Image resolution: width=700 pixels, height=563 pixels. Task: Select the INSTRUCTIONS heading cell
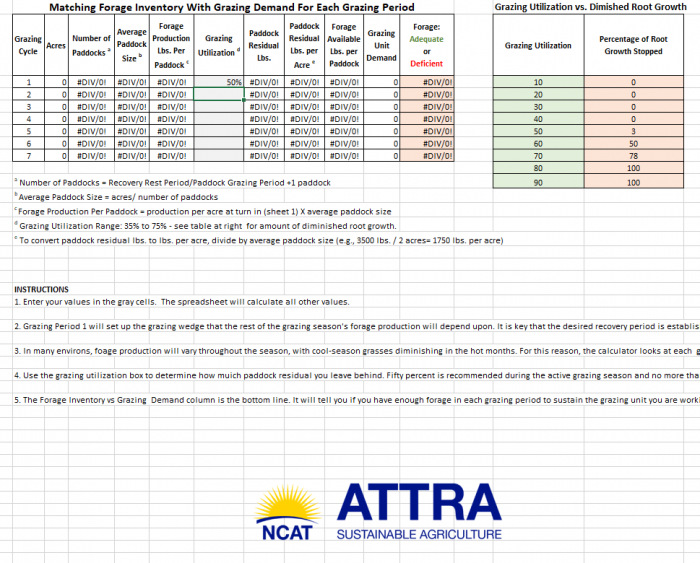pyautogui.click(x=42, y=289)
